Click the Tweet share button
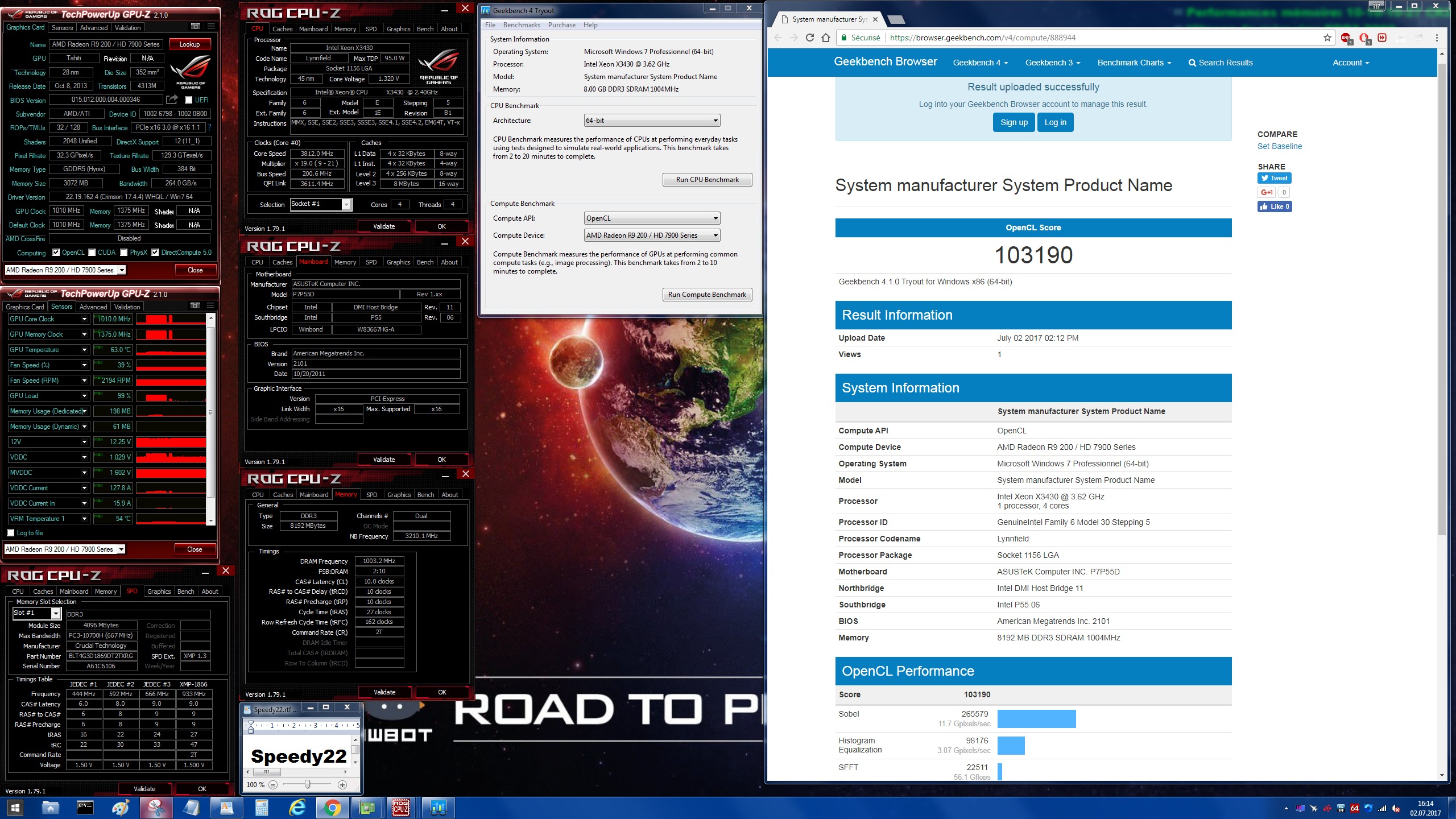The height and width of the screenshot is (819, 1456). (1274, 178)
